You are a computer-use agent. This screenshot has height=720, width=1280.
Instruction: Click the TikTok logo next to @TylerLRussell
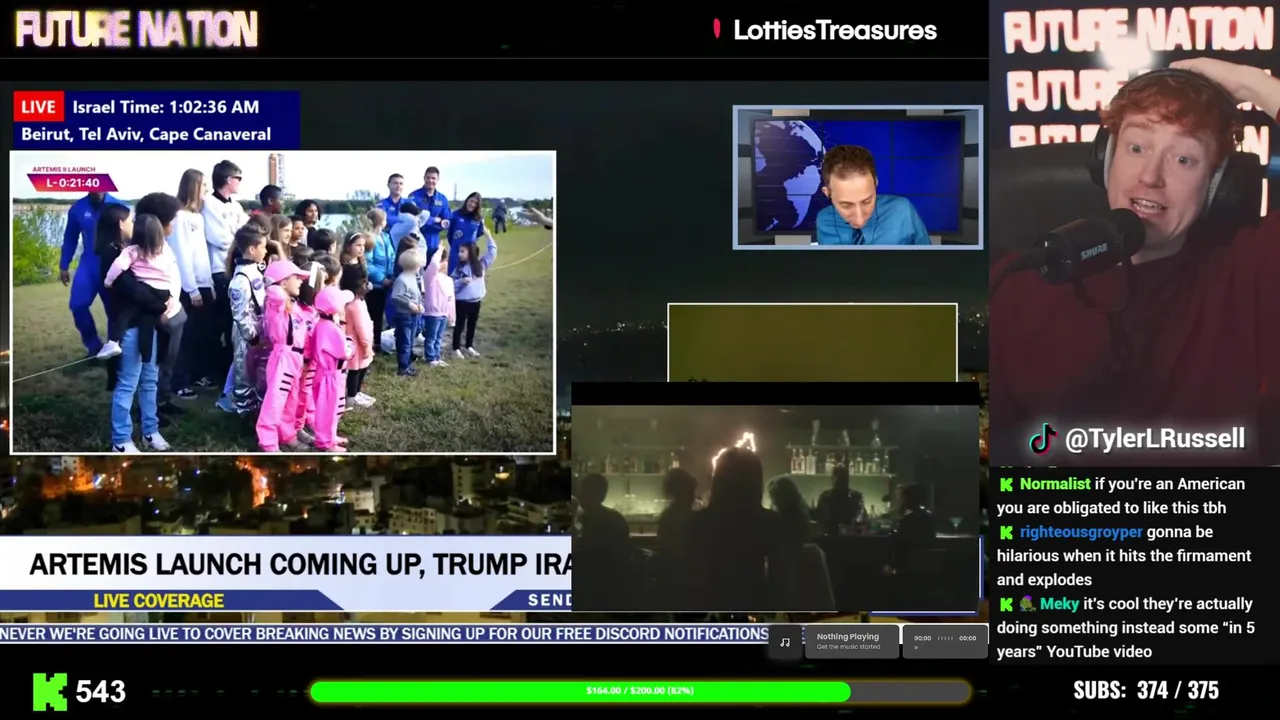click(x=1043, y=439)
